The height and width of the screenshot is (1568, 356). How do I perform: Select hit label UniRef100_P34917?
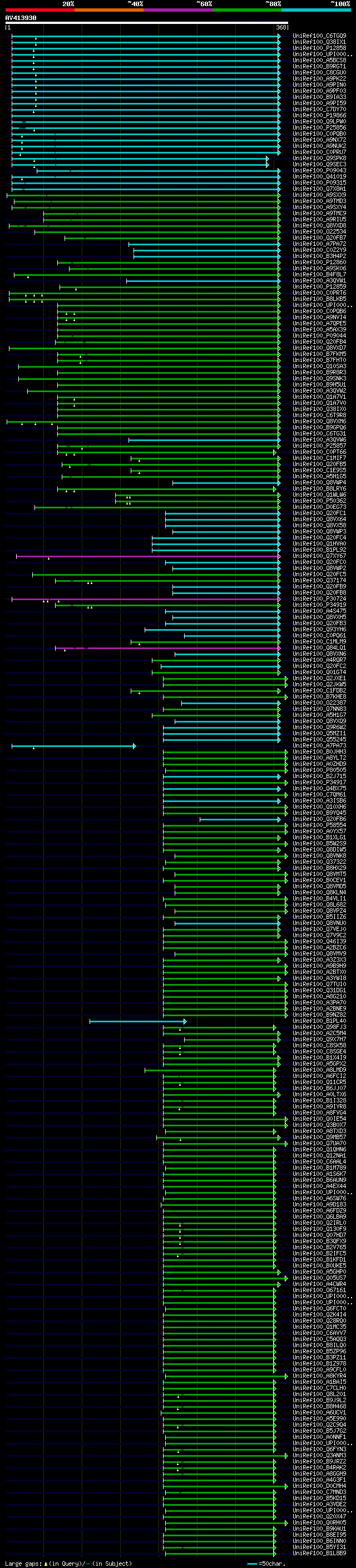(319, 783)
